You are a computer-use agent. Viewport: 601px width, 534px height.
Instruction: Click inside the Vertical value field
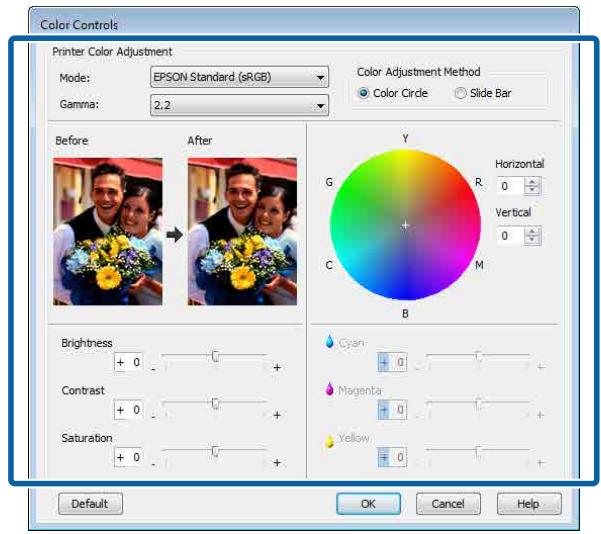(510, 235)
